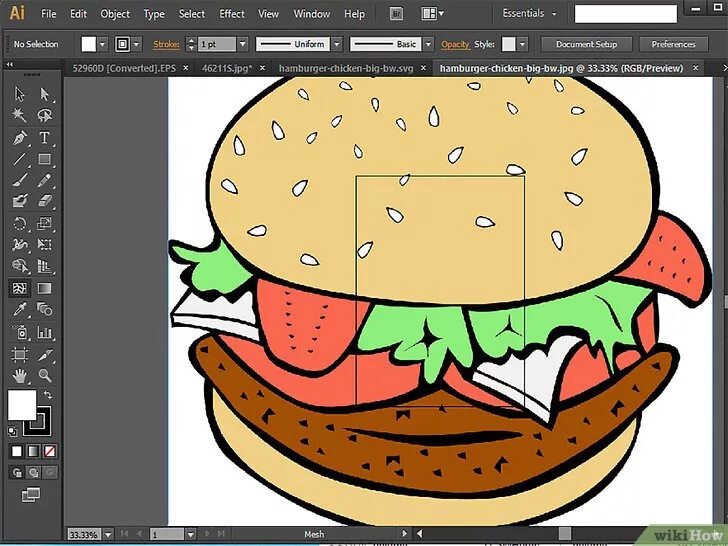
Task: Switch to hamburger-chicken-big-bw.svg tab
Action: click(346, 68)
